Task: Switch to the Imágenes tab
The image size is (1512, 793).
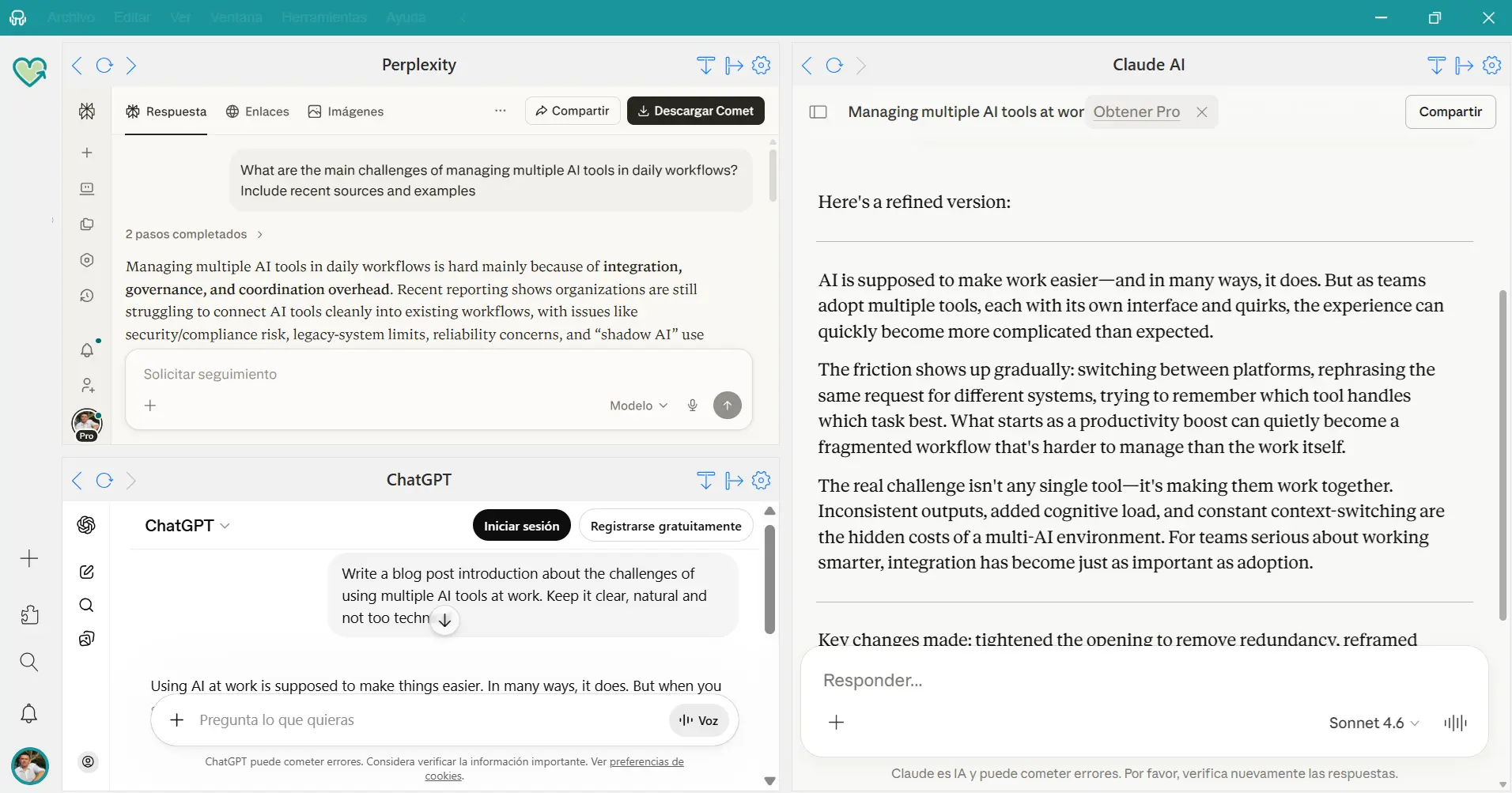Action: [x=346, y=111]
